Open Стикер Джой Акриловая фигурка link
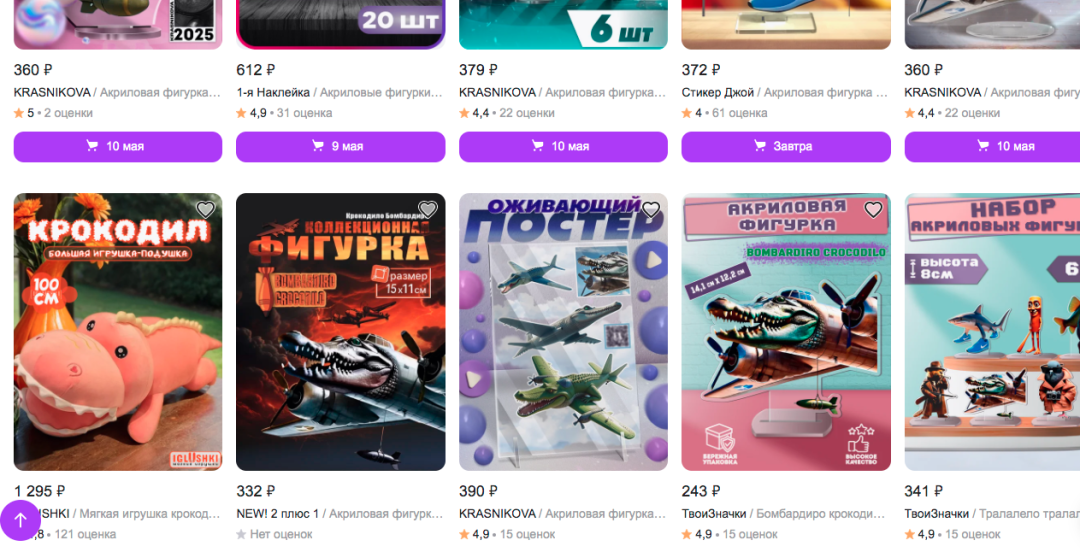The width and height of the screenshot is (1080, 552). click(x=786, y=92)
